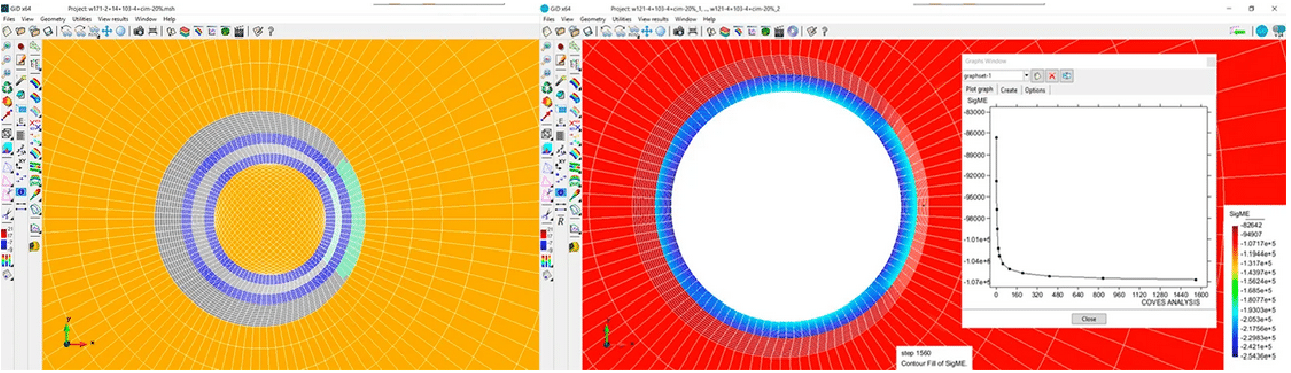Click the first new-project icon in left window toolbar
Viewport: 1291px width, 373px height.
click(7, 31)
